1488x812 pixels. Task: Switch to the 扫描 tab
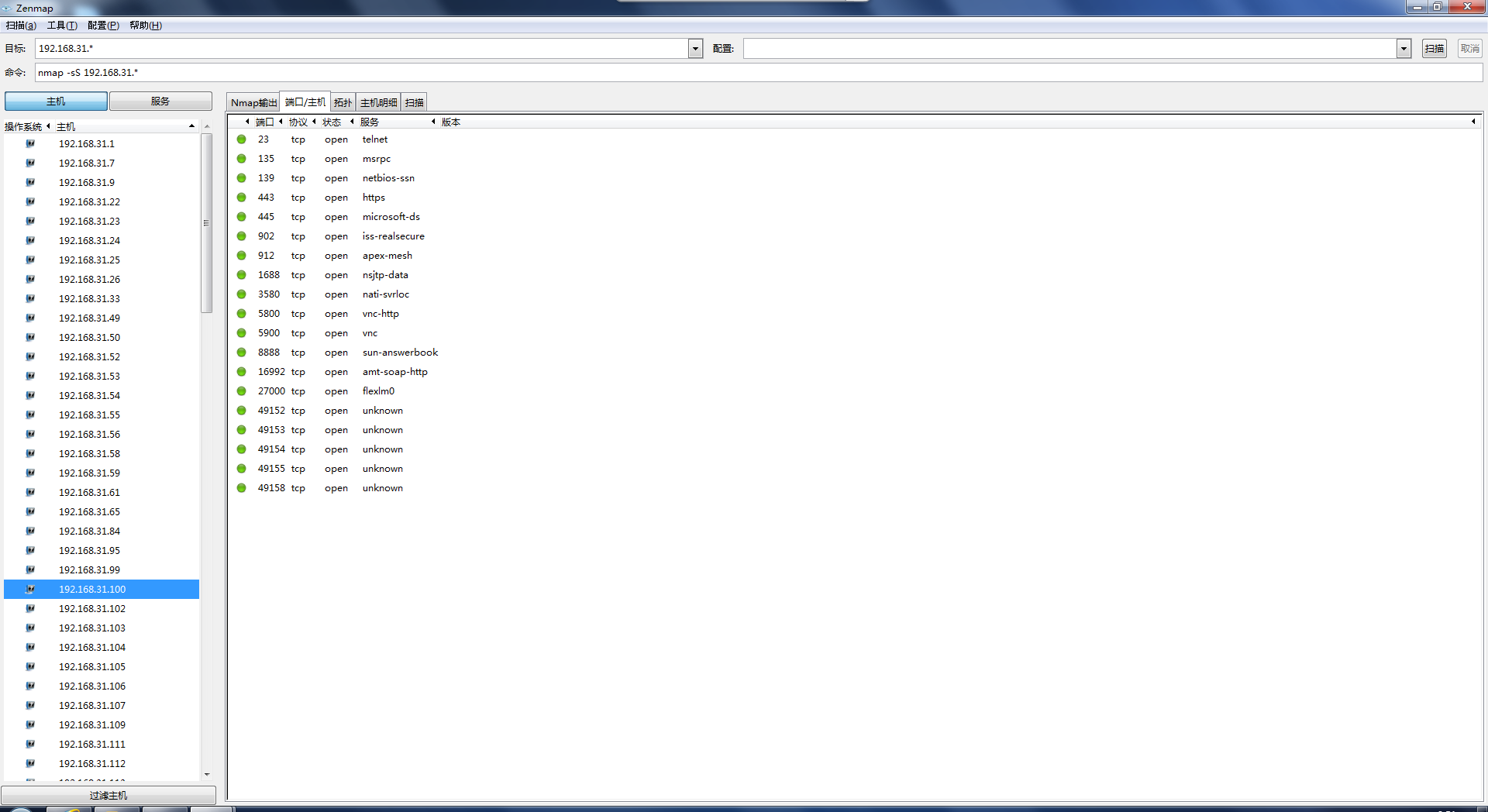[415, 102]
